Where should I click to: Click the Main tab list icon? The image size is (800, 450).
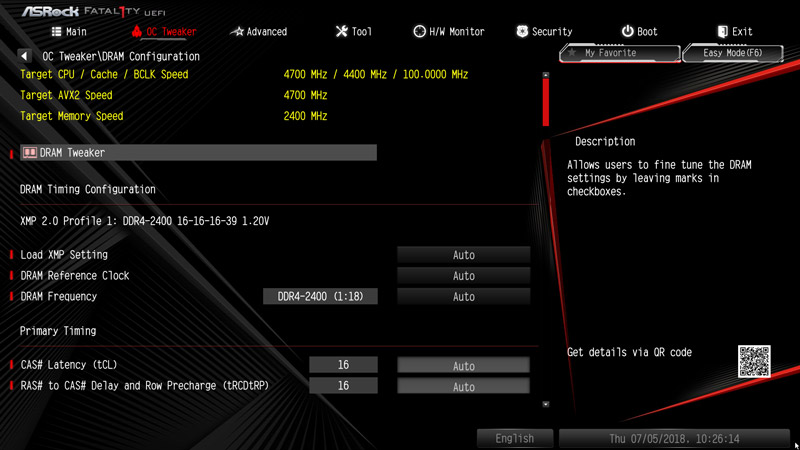pyautogui.click(x=56, y=32)
